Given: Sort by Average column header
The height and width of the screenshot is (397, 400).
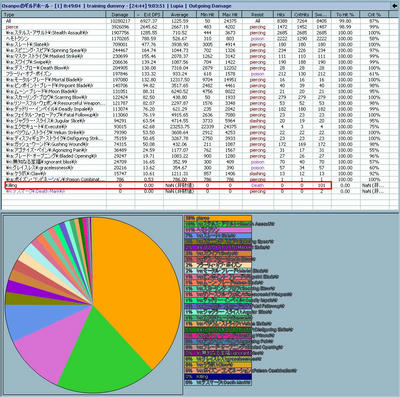Looking at the screenshot, I should (180, 15).
